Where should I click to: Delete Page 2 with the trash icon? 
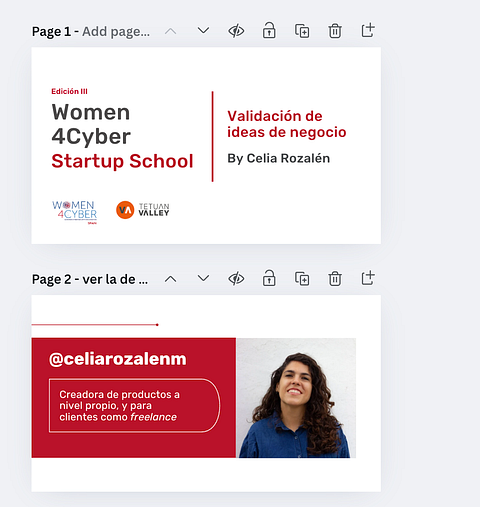(335, 278)
